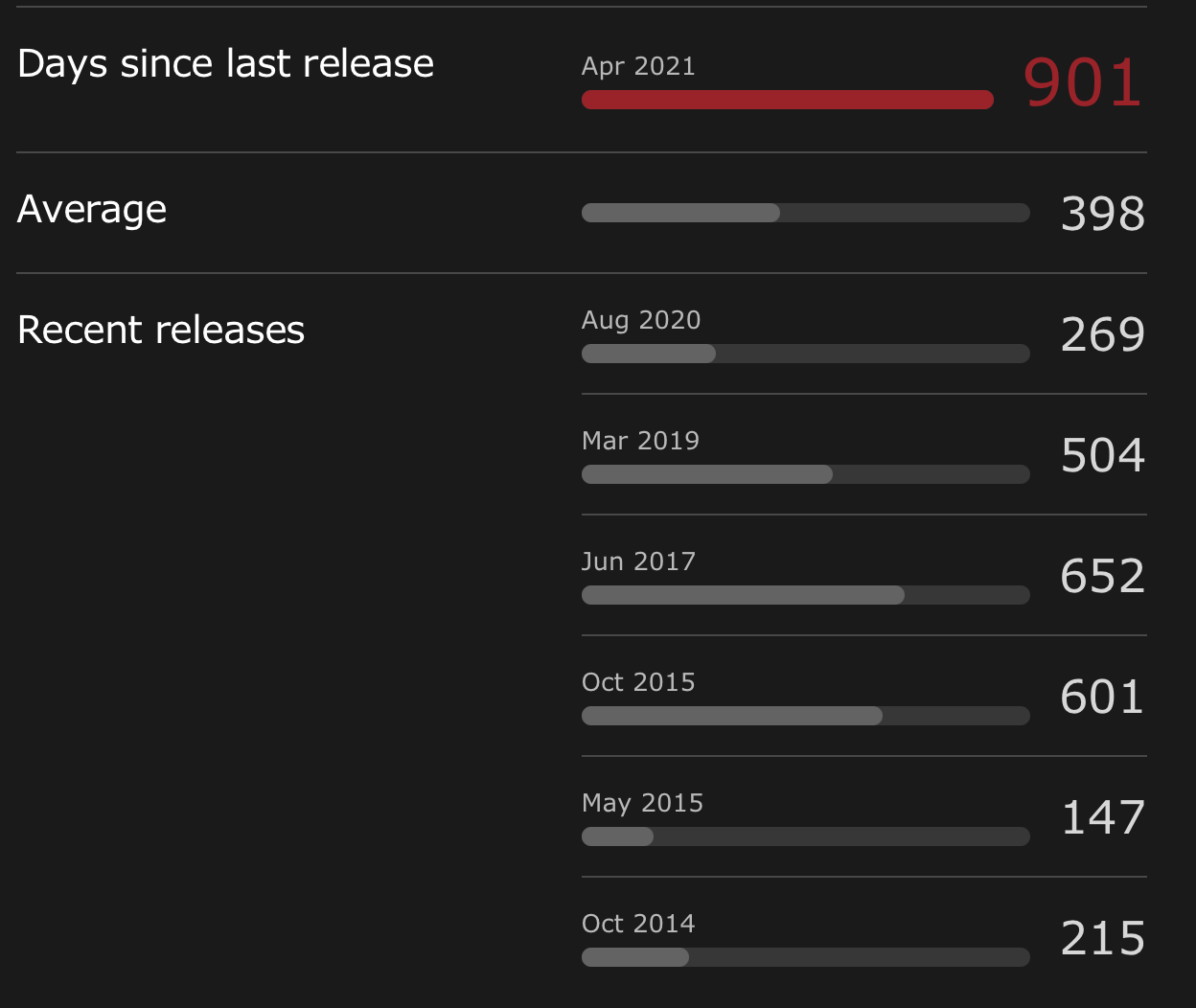Click the Mar 2019 release label

tap(640, 441)
